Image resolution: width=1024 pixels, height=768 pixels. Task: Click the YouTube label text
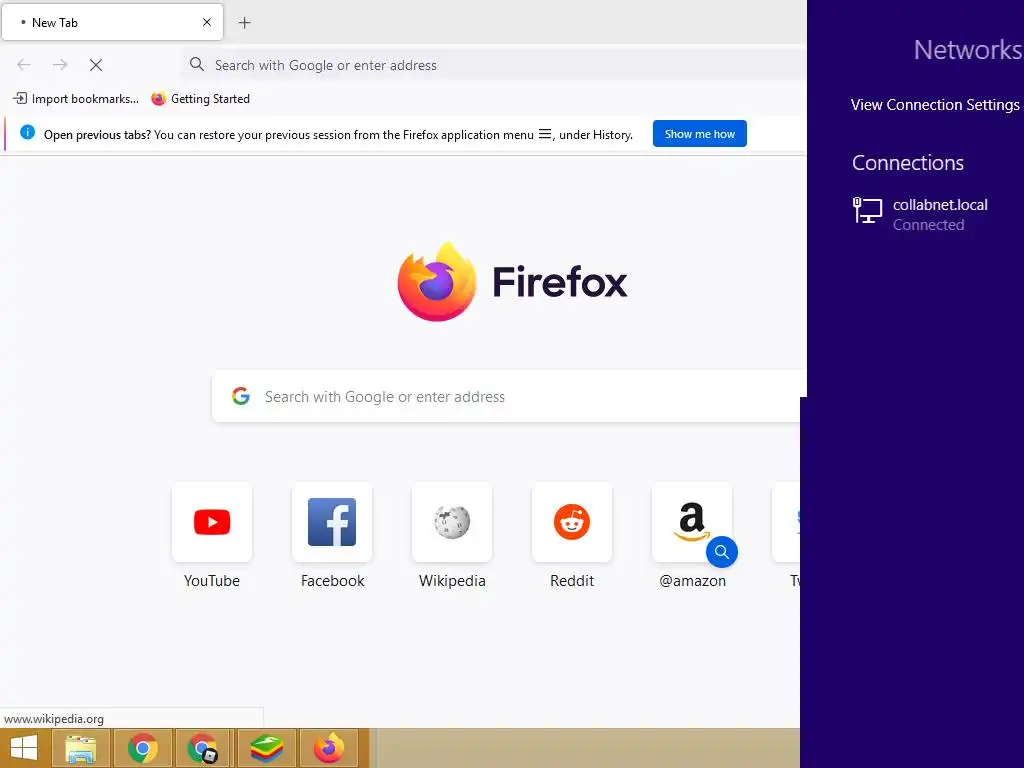tap(212, 581)
